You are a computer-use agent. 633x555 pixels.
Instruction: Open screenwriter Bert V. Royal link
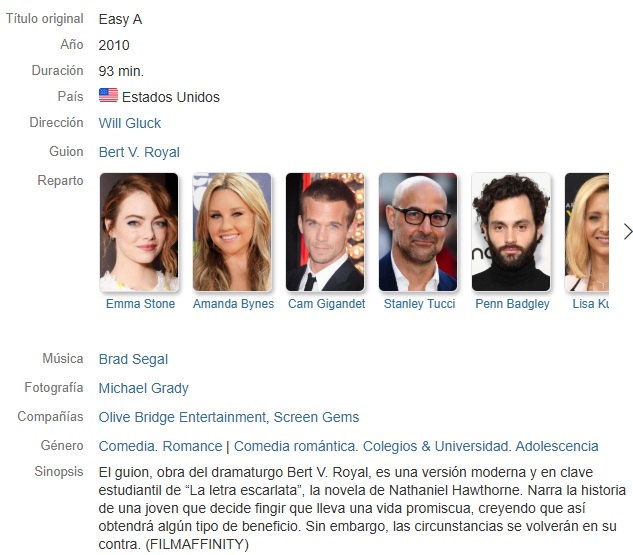(x=139, y=152)
